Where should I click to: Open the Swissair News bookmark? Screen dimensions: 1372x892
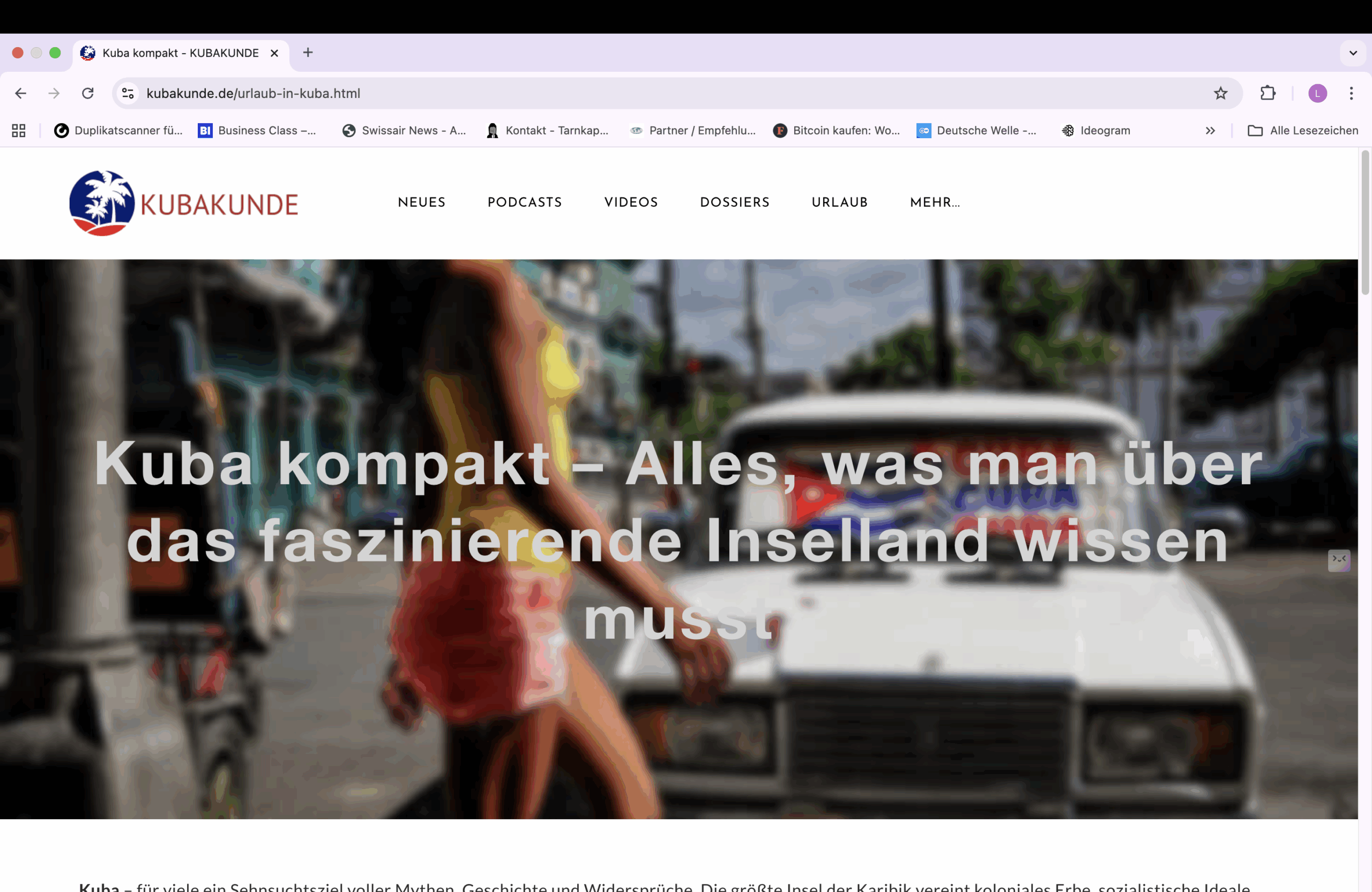[404, 131]
